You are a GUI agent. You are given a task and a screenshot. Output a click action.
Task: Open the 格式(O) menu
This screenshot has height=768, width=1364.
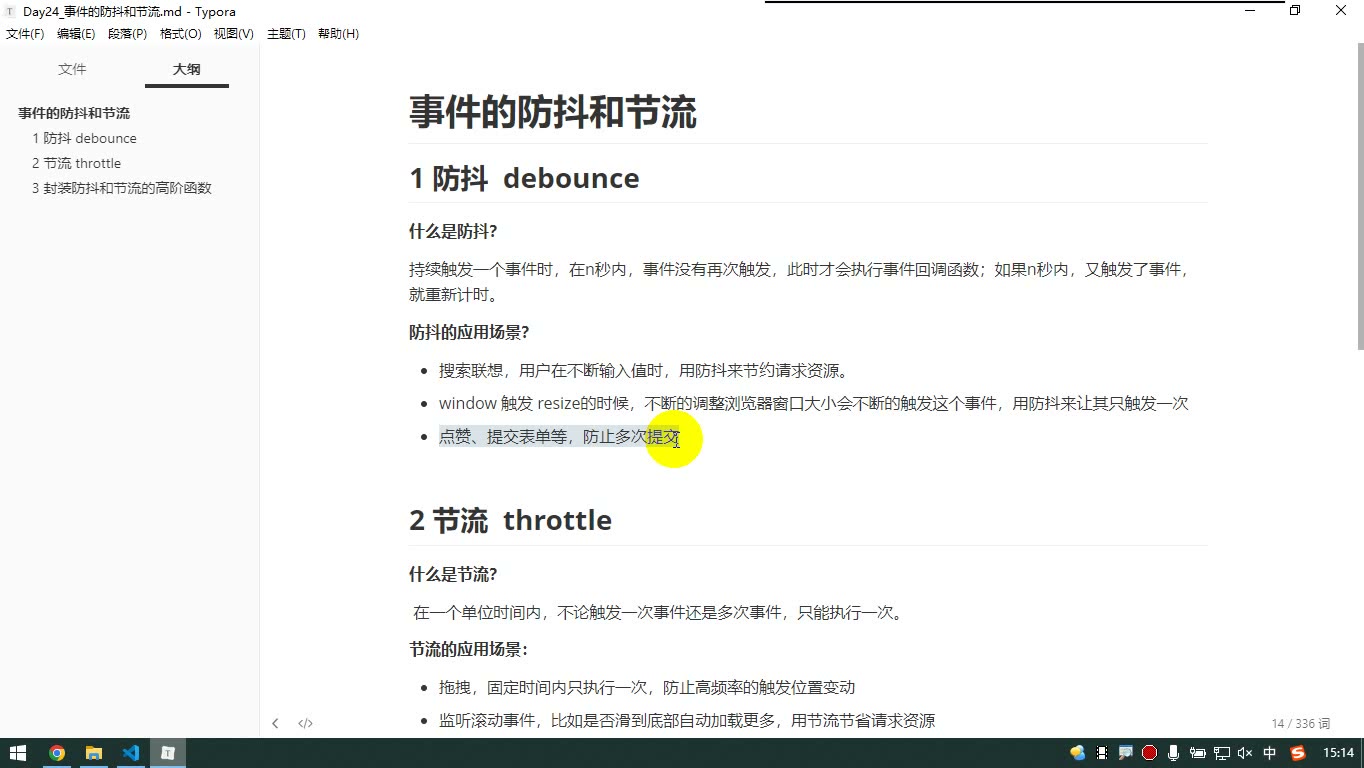pos(181,34)
